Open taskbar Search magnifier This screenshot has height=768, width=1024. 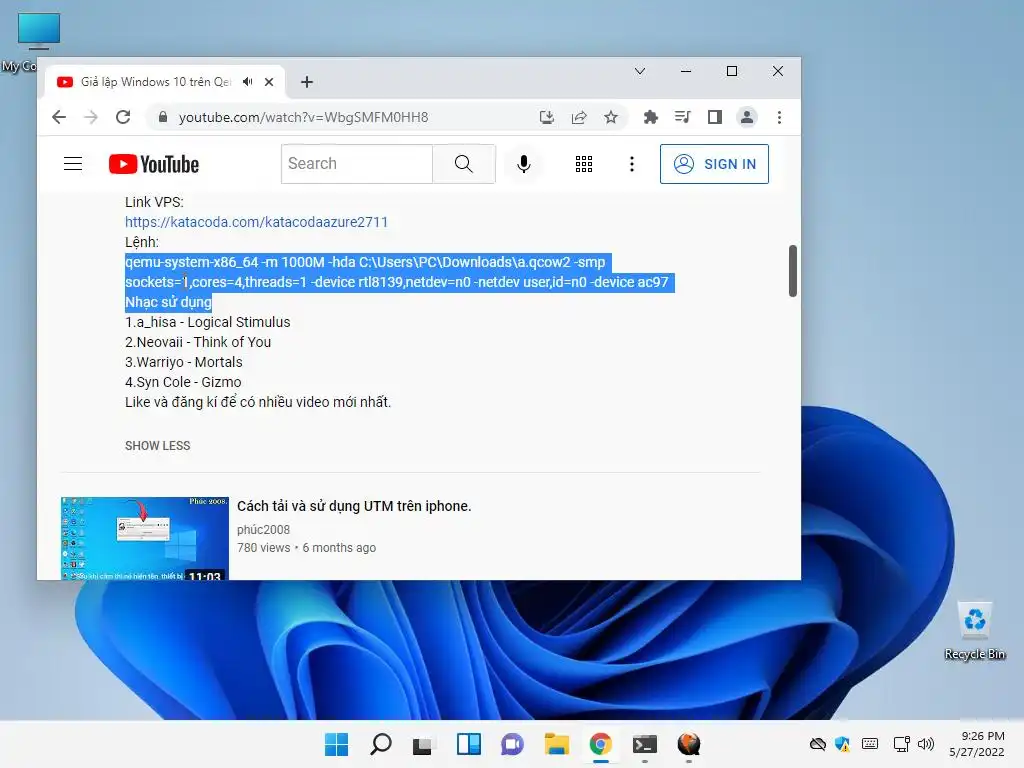pos(381,744)
